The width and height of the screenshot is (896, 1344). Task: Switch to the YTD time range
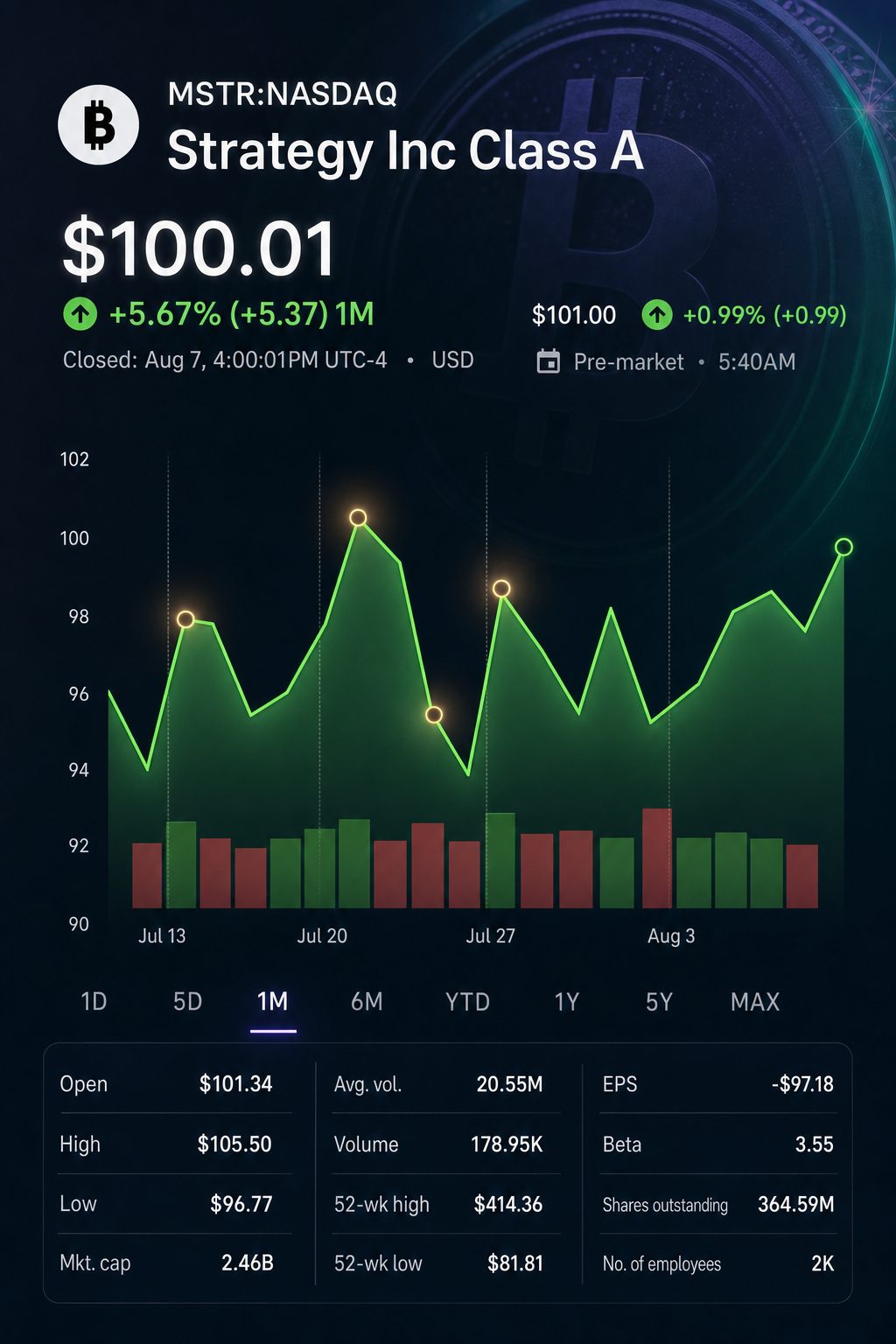click(467, 1002)
